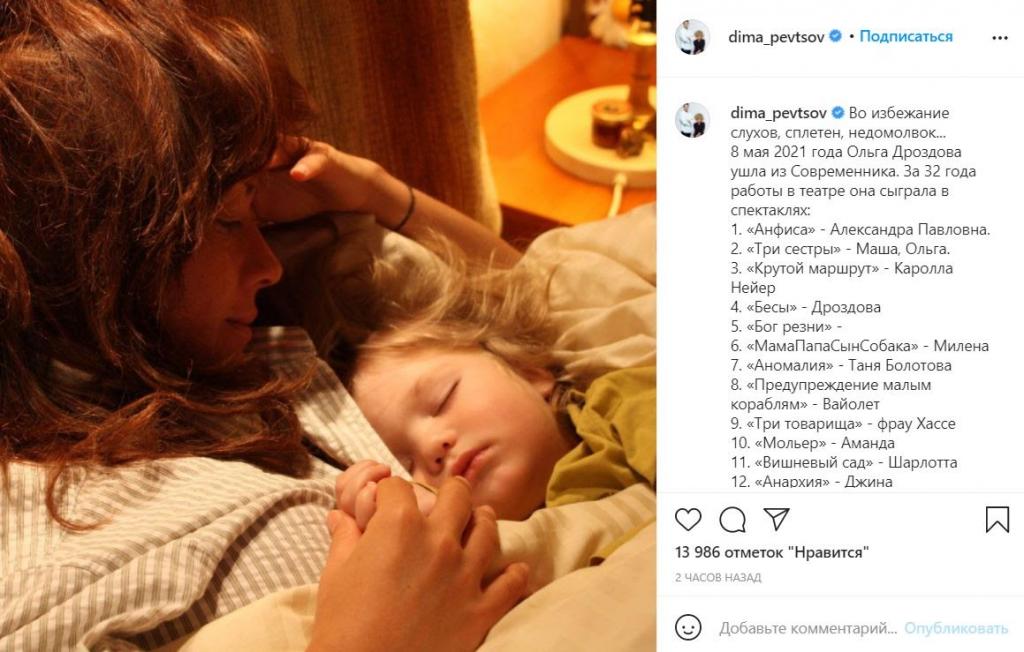Image resolution: width=1024 pixels, height=652 pixels.
Task: Open dima_pevtsov profile link in caption
Action: tap(778, 113)
